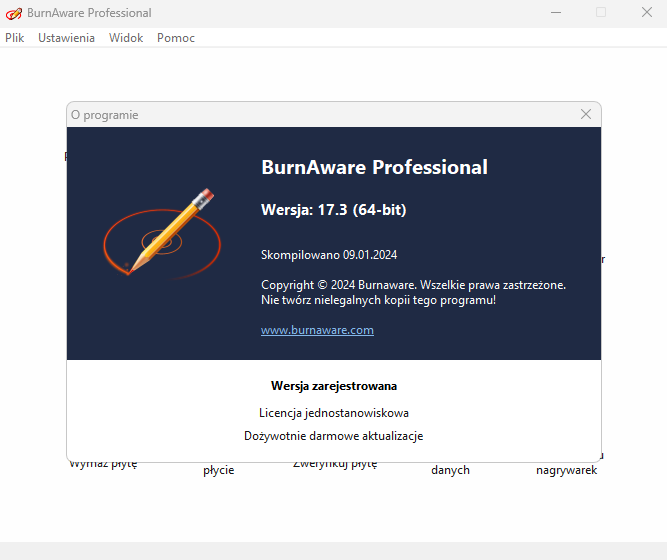Click the Wersja: 17.3 (64-bit) text
Viewport: 667px width, 560px height.
334,210
